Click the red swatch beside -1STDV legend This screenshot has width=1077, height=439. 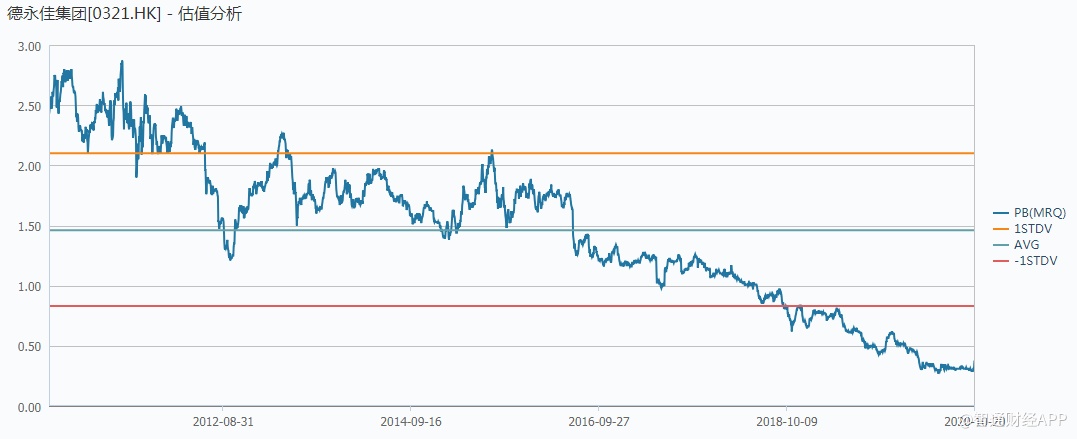pos(997,260)
